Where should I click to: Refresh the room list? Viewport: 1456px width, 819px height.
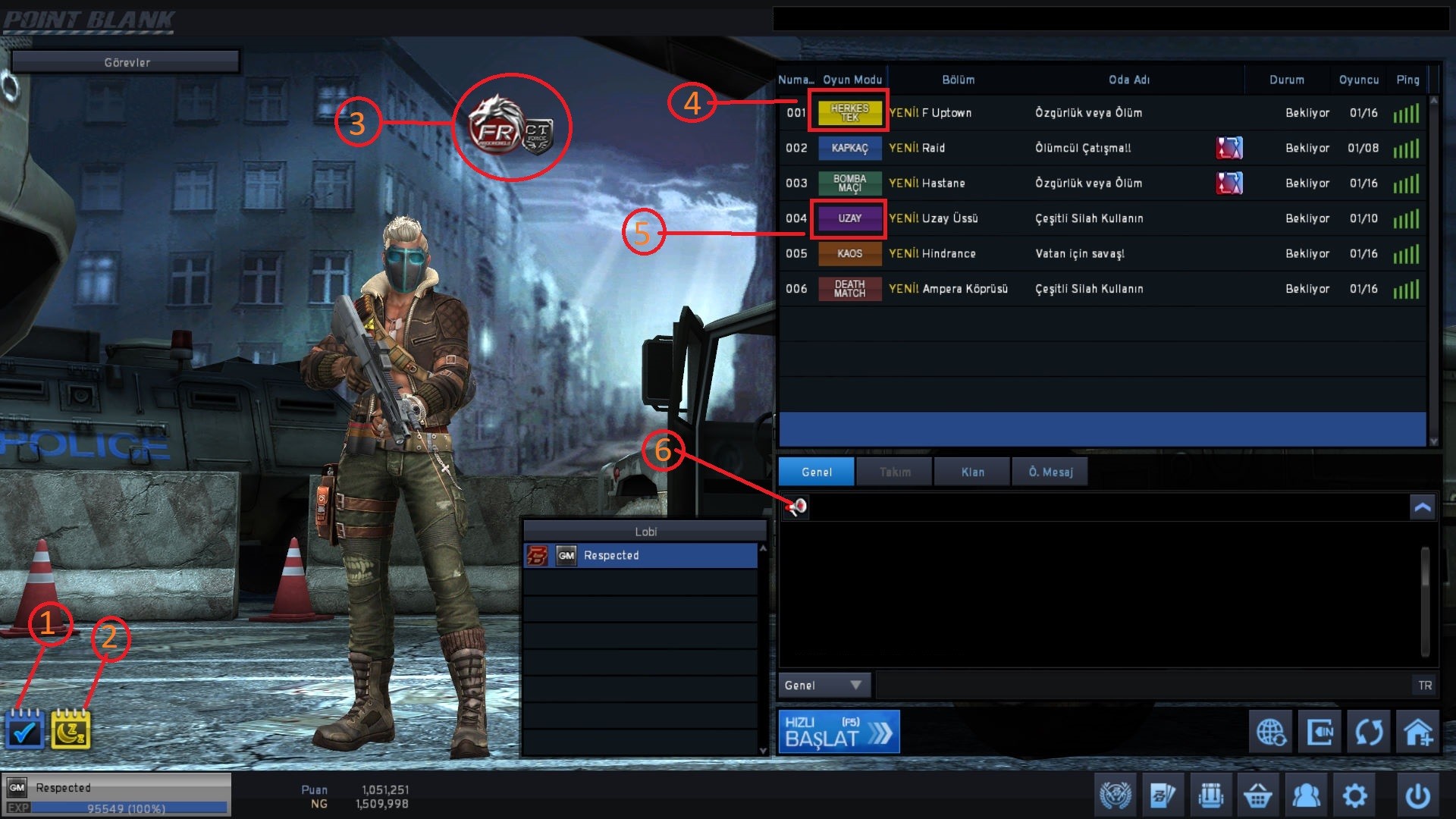pyautogui.click(x=1369, y=732)
